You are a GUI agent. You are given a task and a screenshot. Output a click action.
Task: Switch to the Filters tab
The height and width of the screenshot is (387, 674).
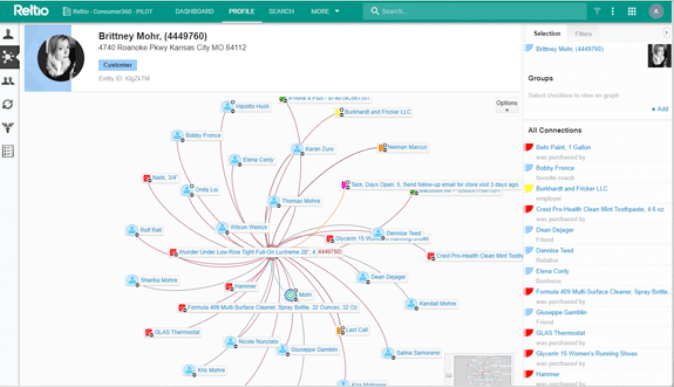tap(583, 34)
